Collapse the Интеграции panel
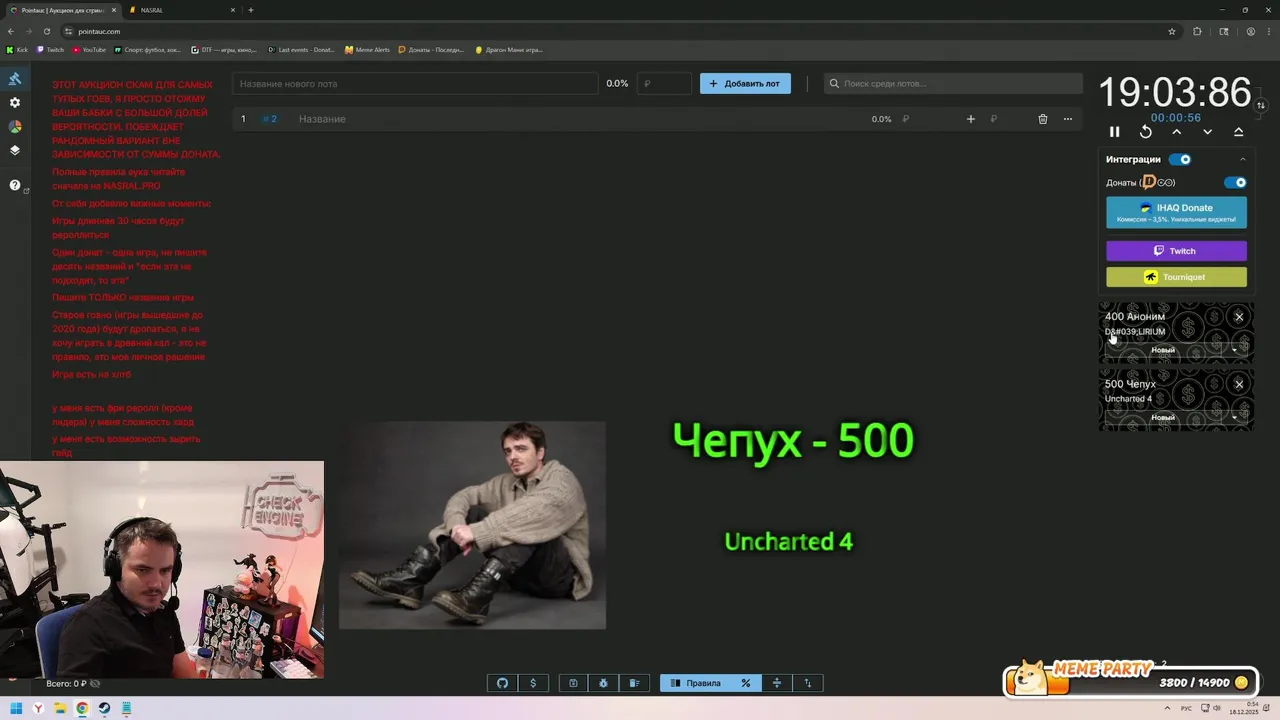Screen dimensions: 1280x720 coord(1243,159)
